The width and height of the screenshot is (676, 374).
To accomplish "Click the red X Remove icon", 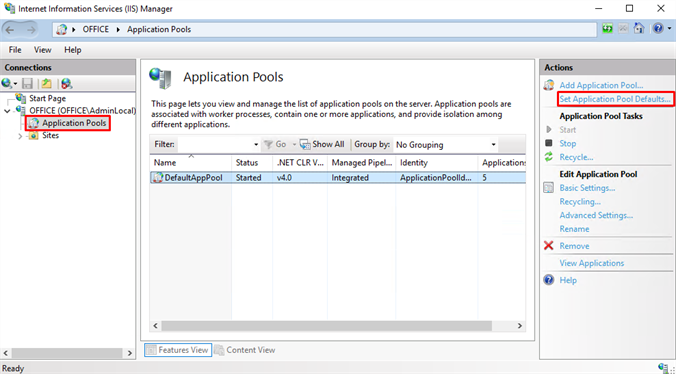I will click(548, 246).
